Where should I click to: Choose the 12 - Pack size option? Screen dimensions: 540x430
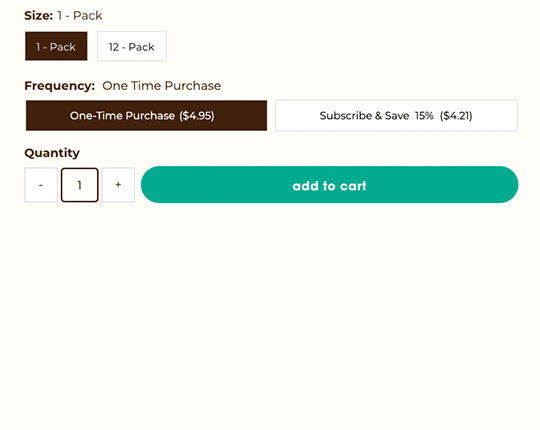coord(132,46)
